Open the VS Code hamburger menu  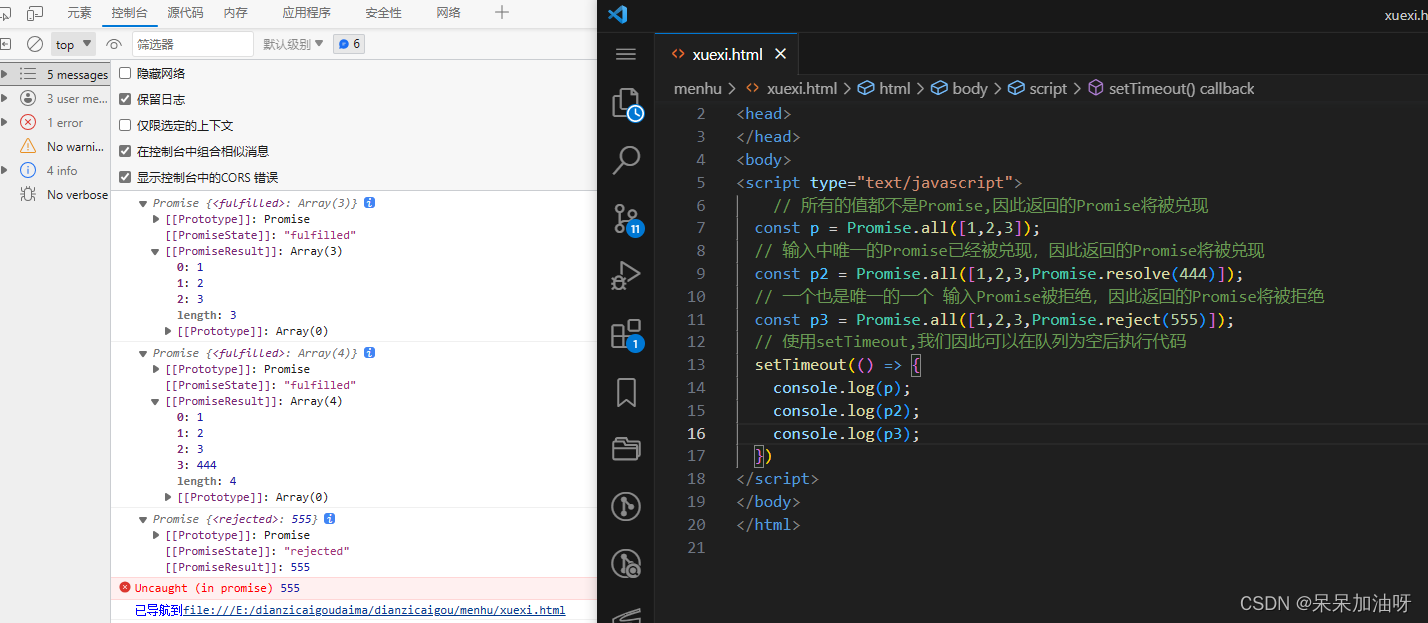[x=626, y=54]
